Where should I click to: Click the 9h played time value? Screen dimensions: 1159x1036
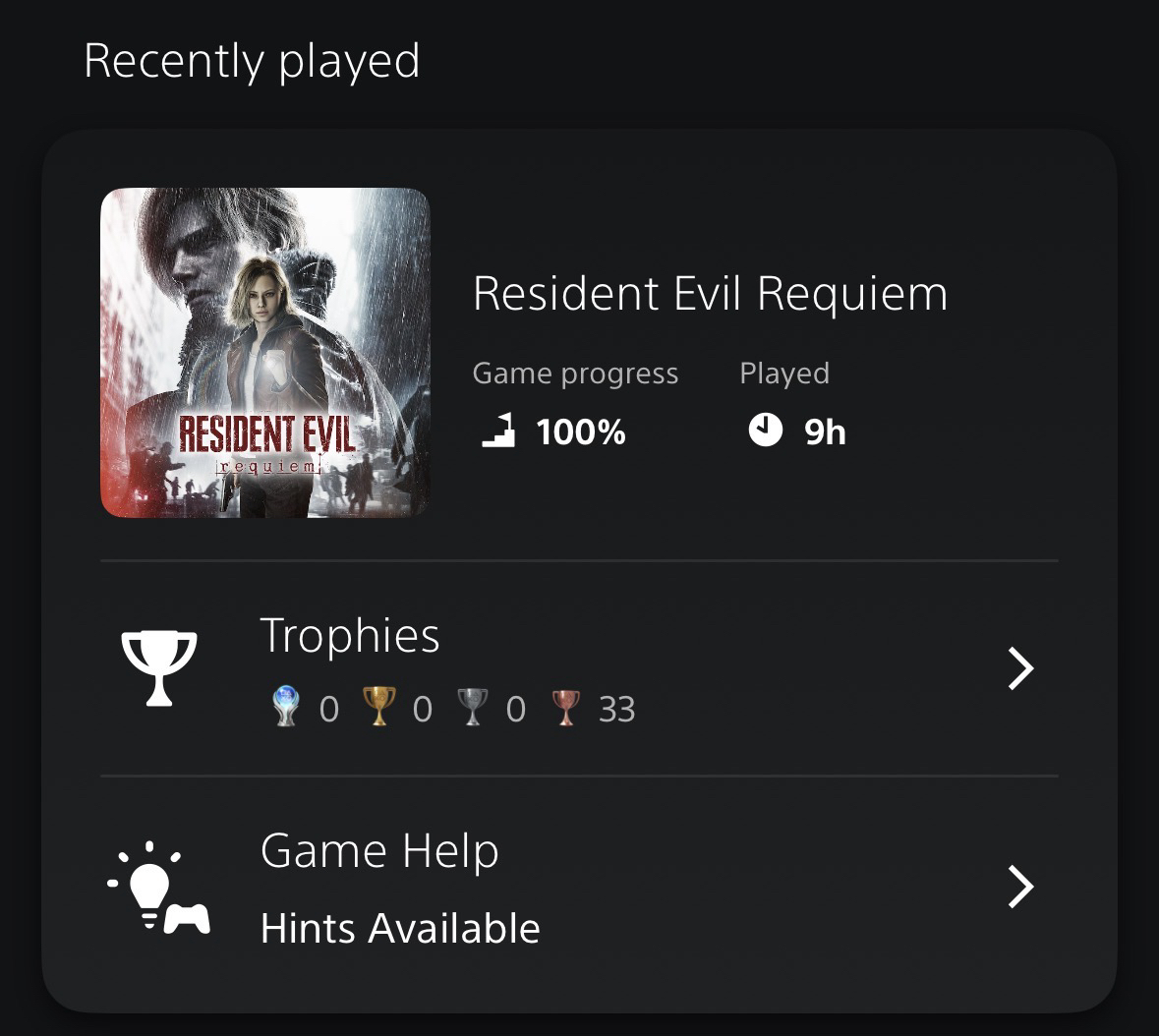click(x=825, y=432)
